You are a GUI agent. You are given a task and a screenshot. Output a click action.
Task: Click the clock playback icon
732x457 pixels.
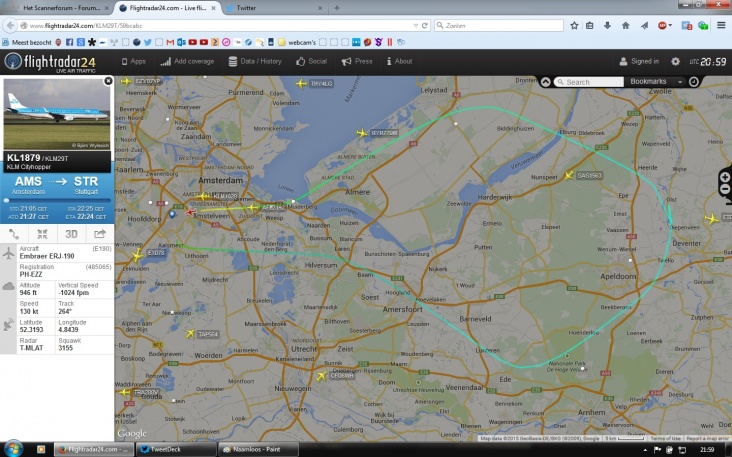point(694,81)
